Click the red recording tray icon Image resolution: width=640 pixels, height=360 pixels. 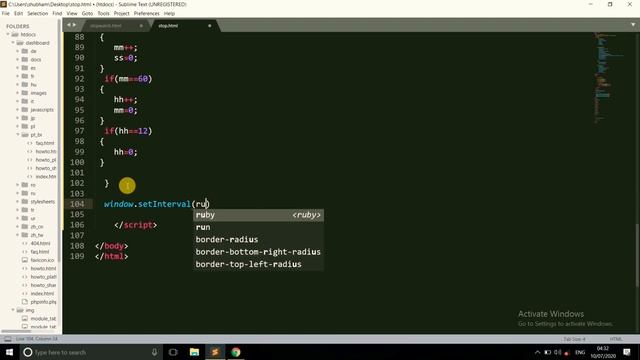coord(567,353)
